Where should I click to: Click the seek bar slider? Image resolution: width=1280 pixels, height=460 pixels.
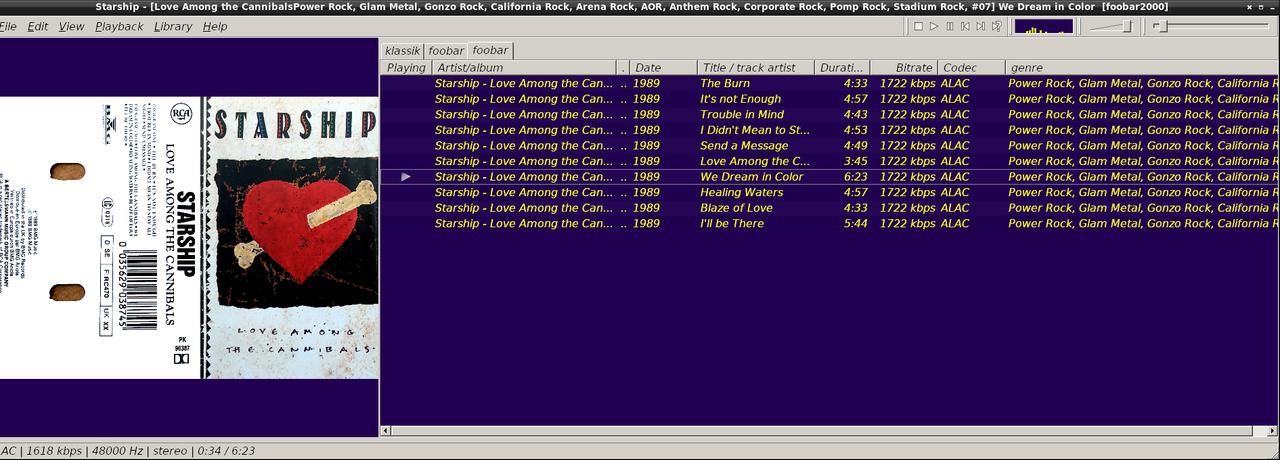pos(1213,26)
